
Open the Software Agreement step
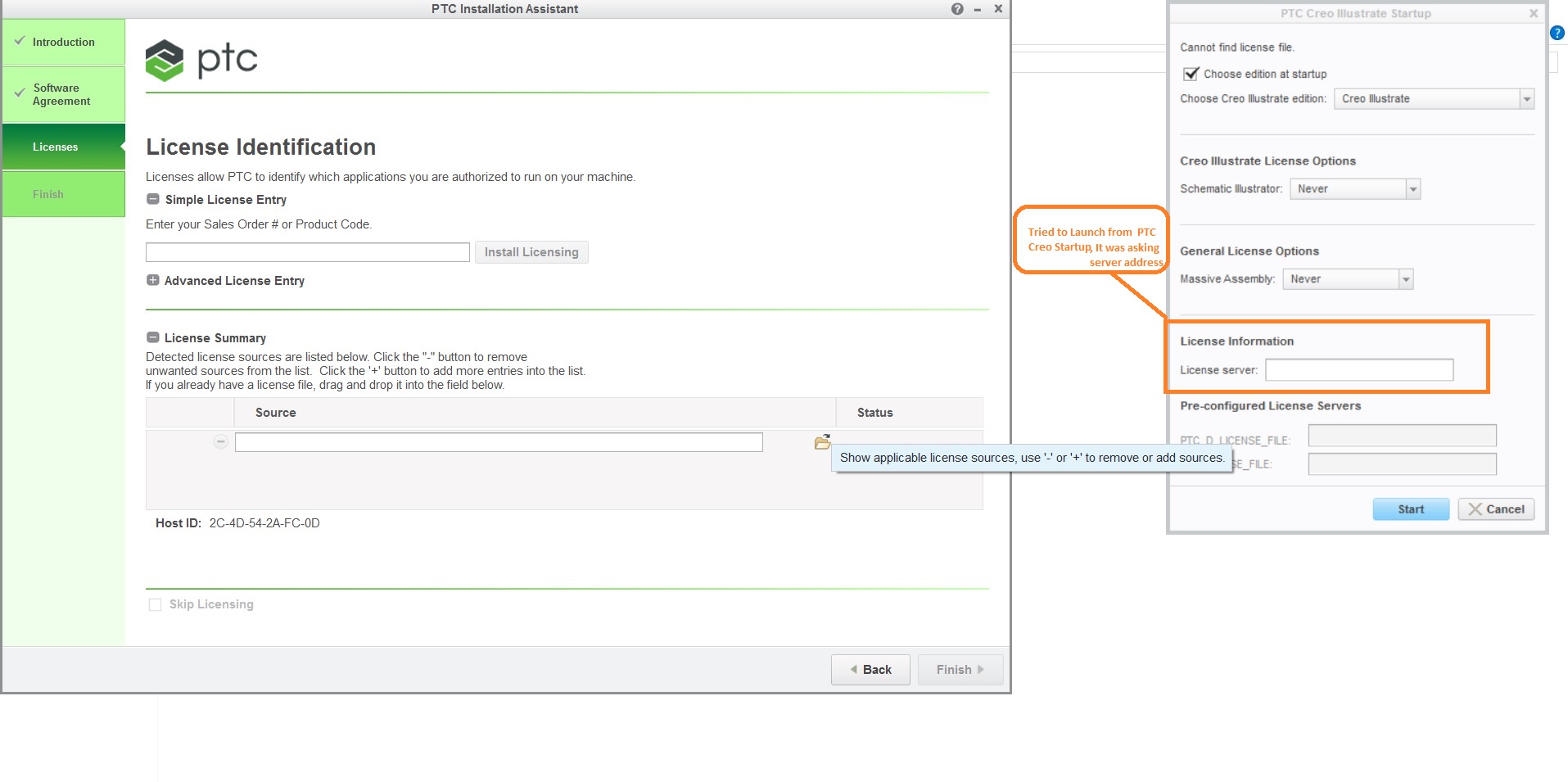click(x=64, y=94)
